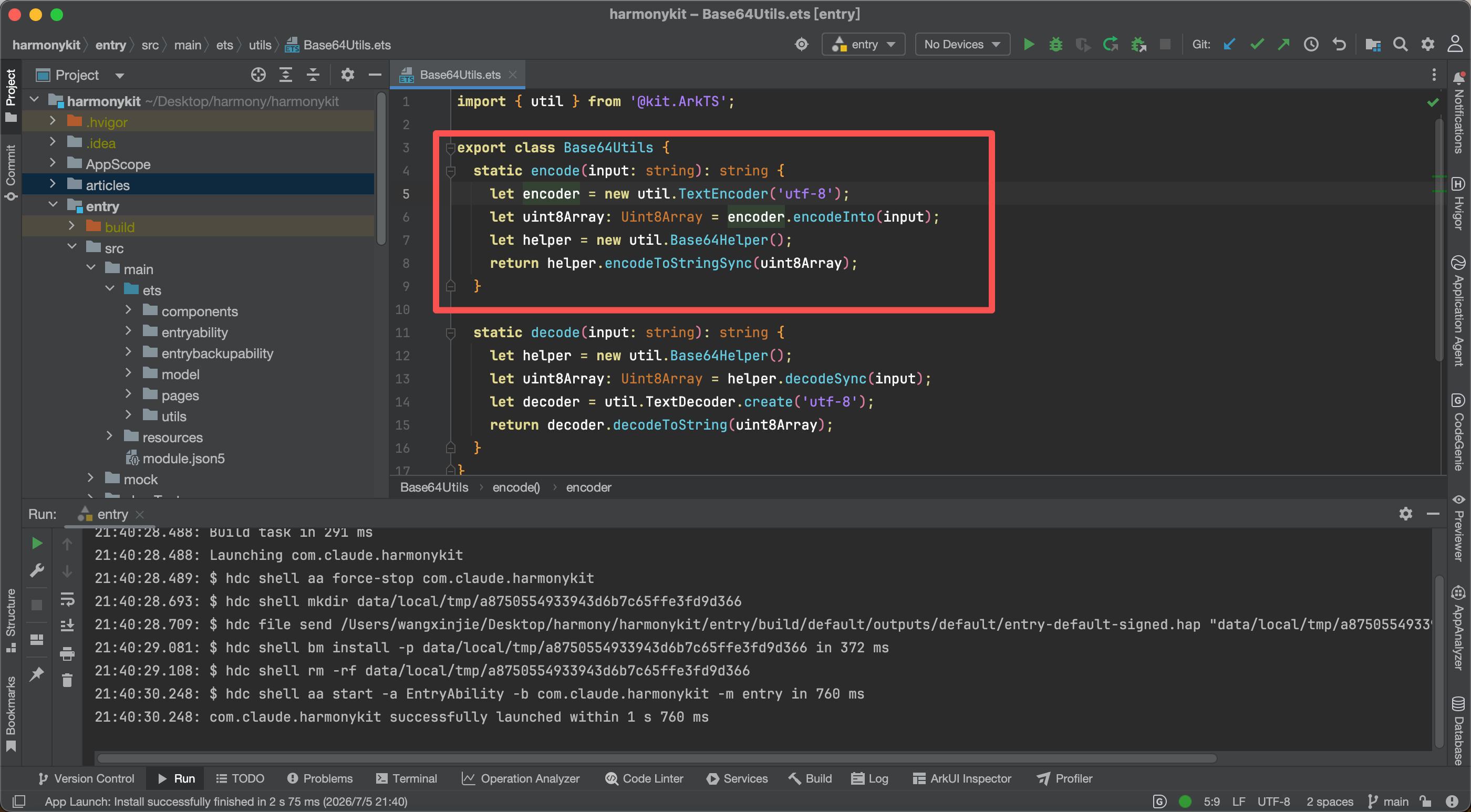Open the Problems tool window tab

tap(320, 778)
